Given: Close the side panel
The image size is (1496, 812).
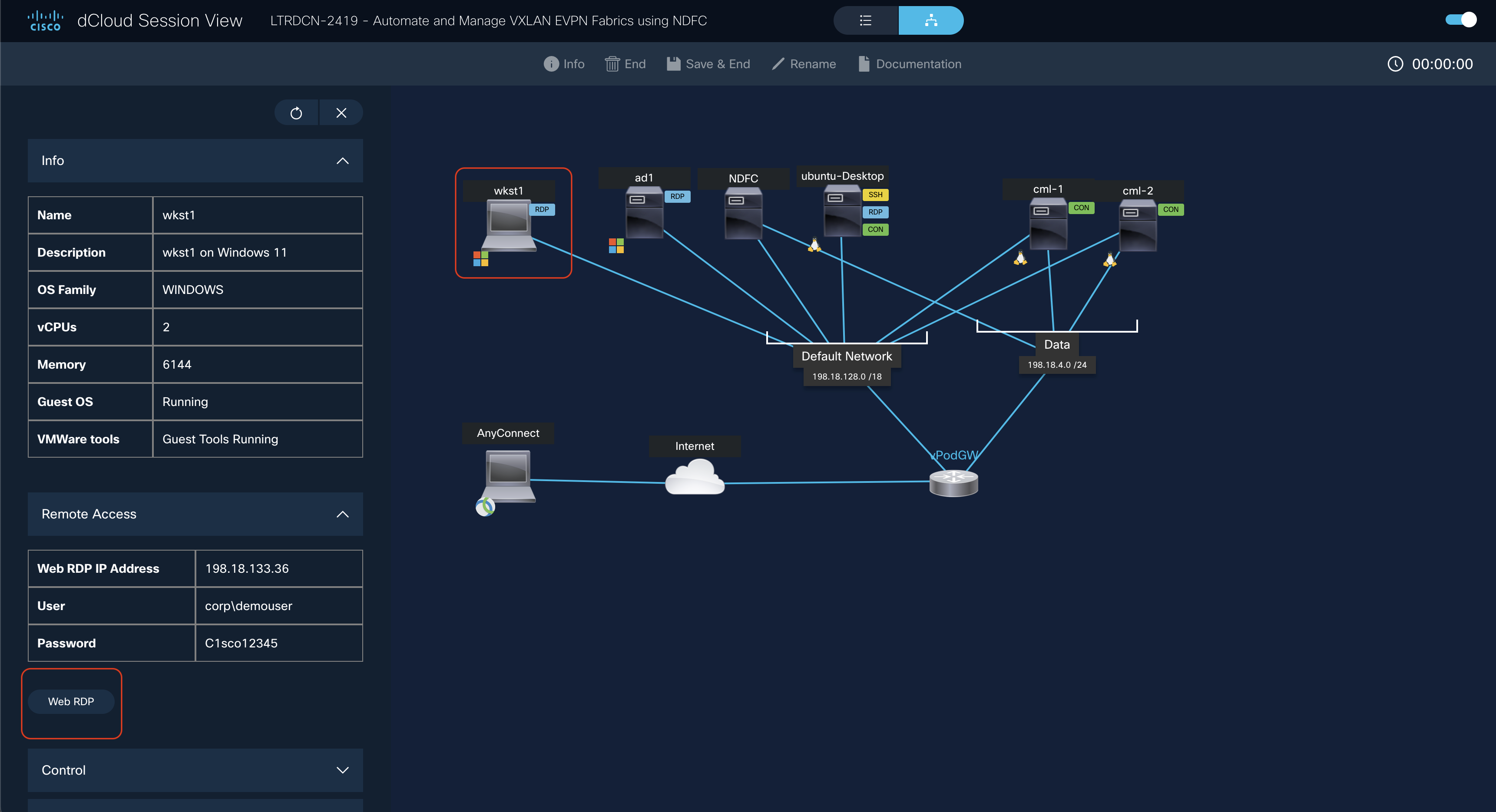Looking at the screenshot, I should tap(341, 112).
